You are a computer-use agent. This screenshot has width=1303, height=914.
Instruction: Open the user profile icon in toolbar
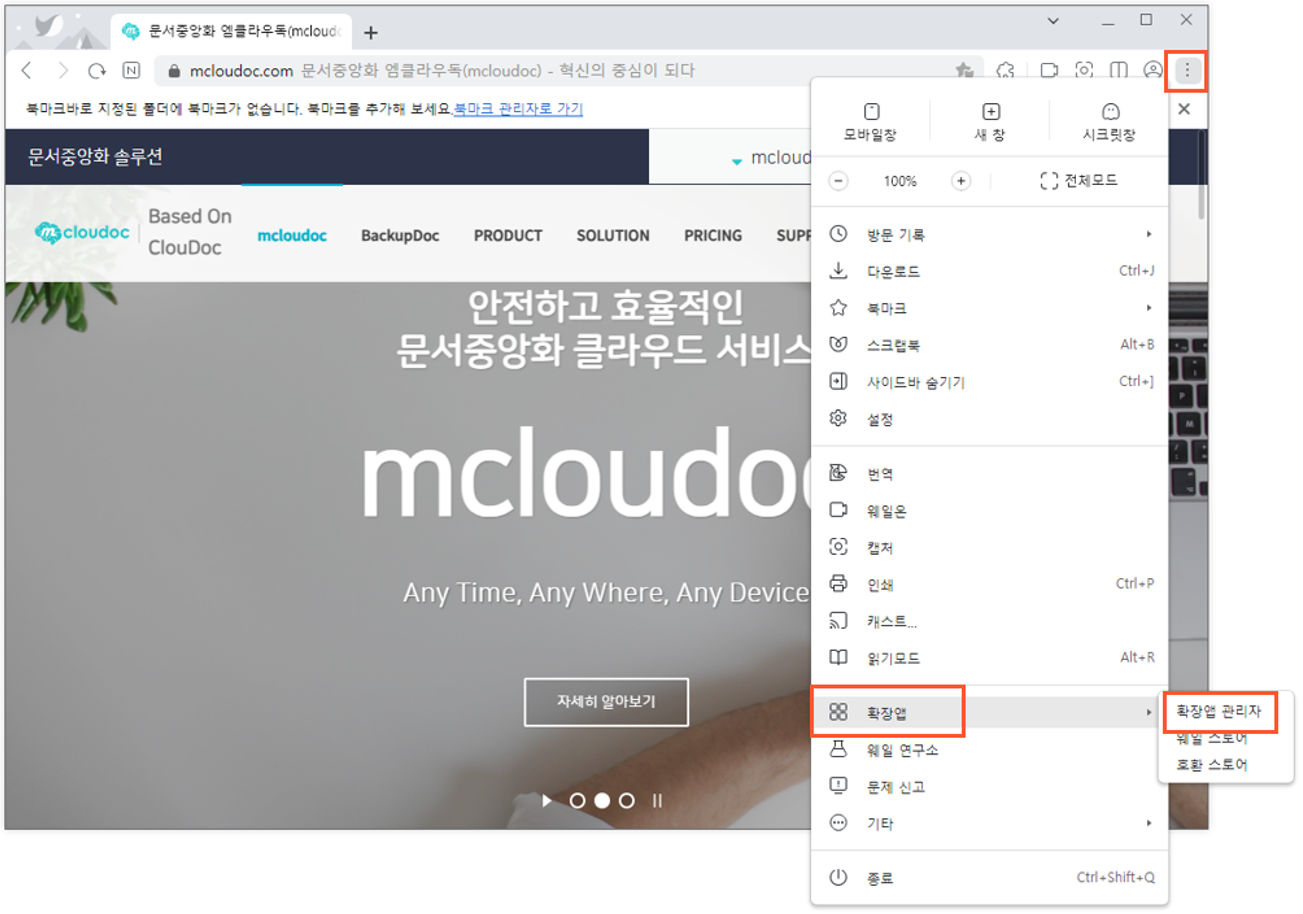pyautogui.click(x=1152, y=70)
